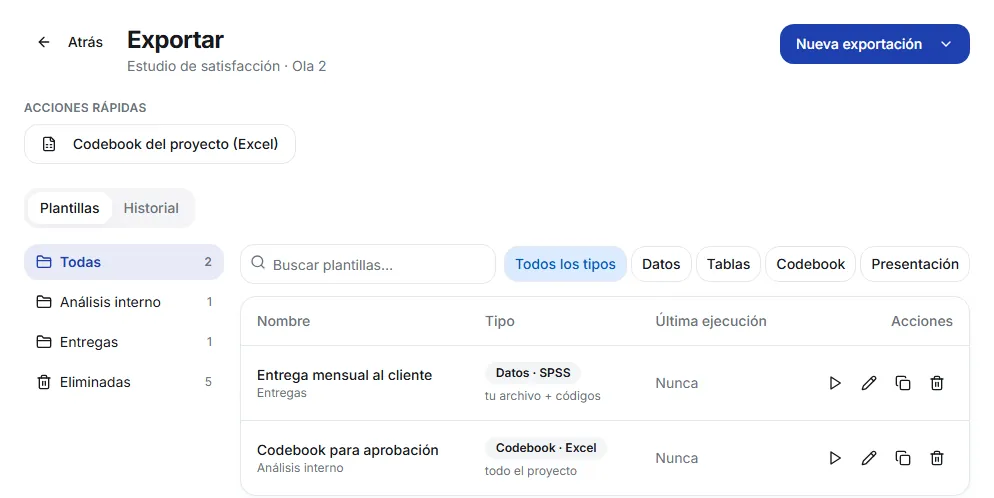Switch to the Plantillas tab

click(70, 208)
